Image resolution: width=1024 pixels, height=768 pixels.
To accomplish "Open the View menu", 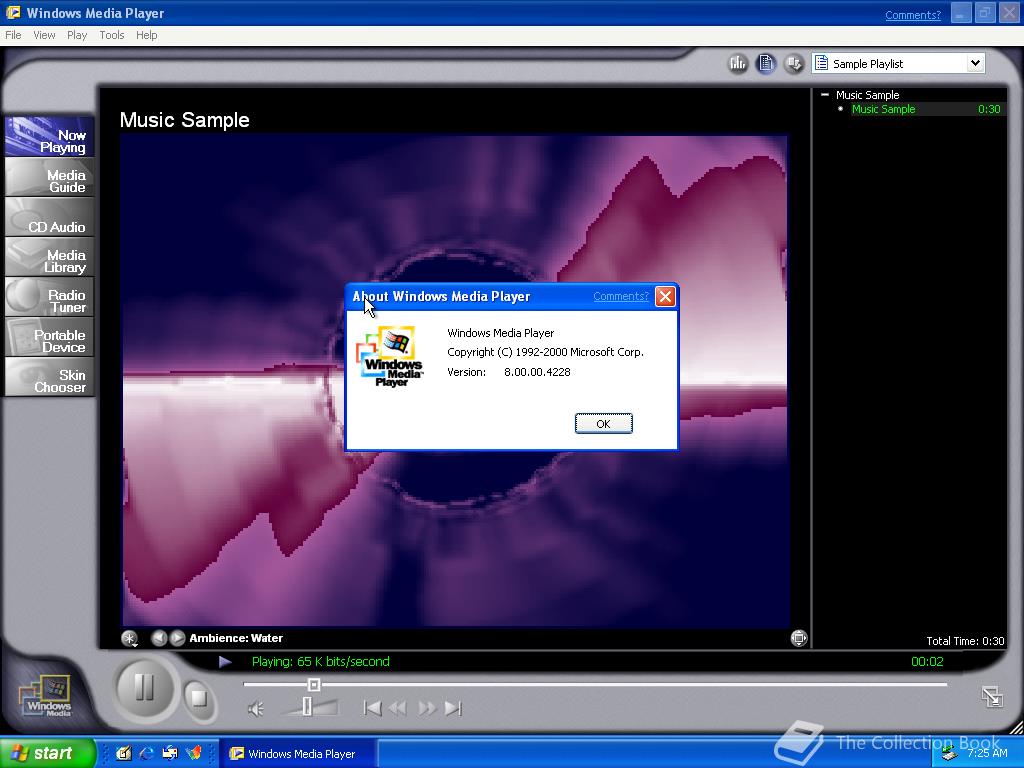I will pos(44,35).
